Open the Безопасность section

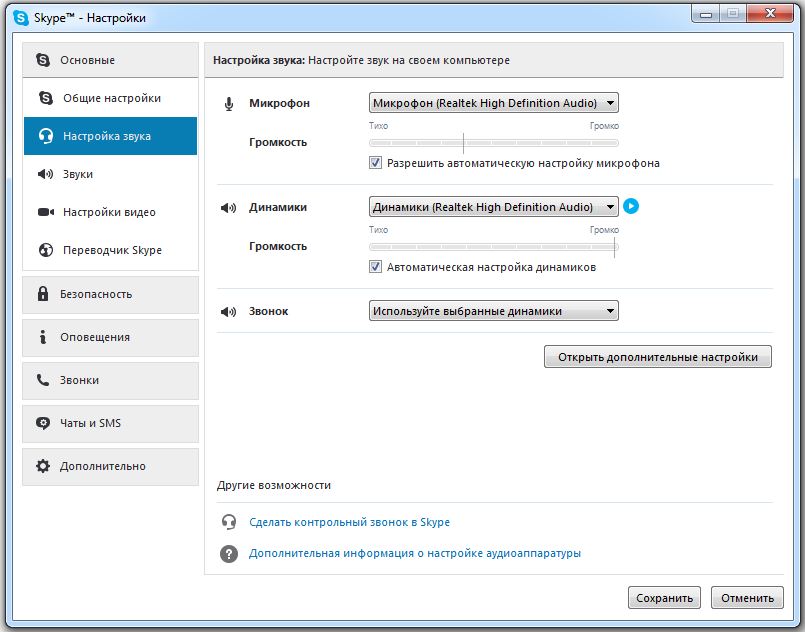pos(110,294)
